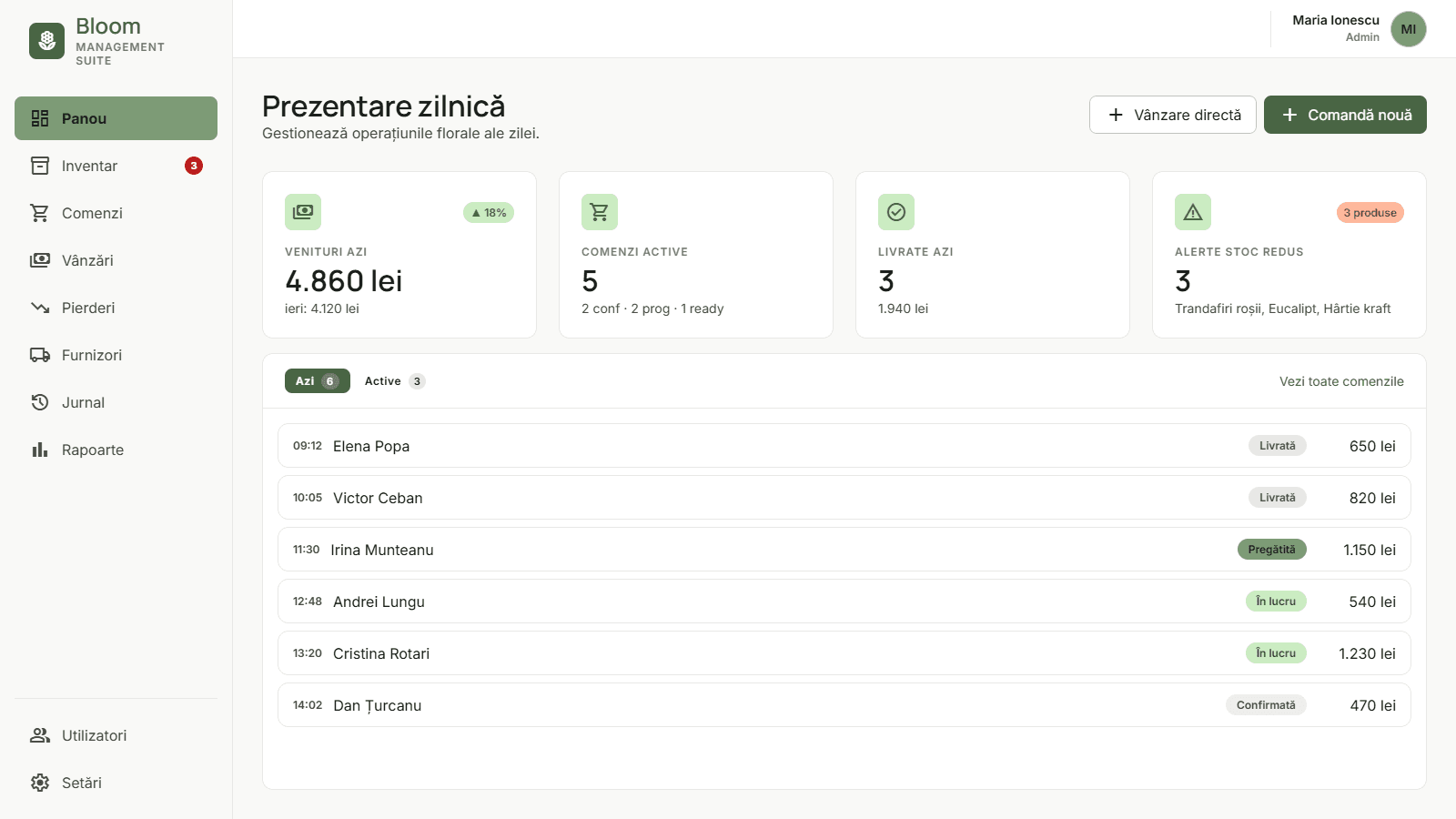Open Furnizori label in sidebar
Viewport: 1456px width, 819px height.
tap(92, 355)
